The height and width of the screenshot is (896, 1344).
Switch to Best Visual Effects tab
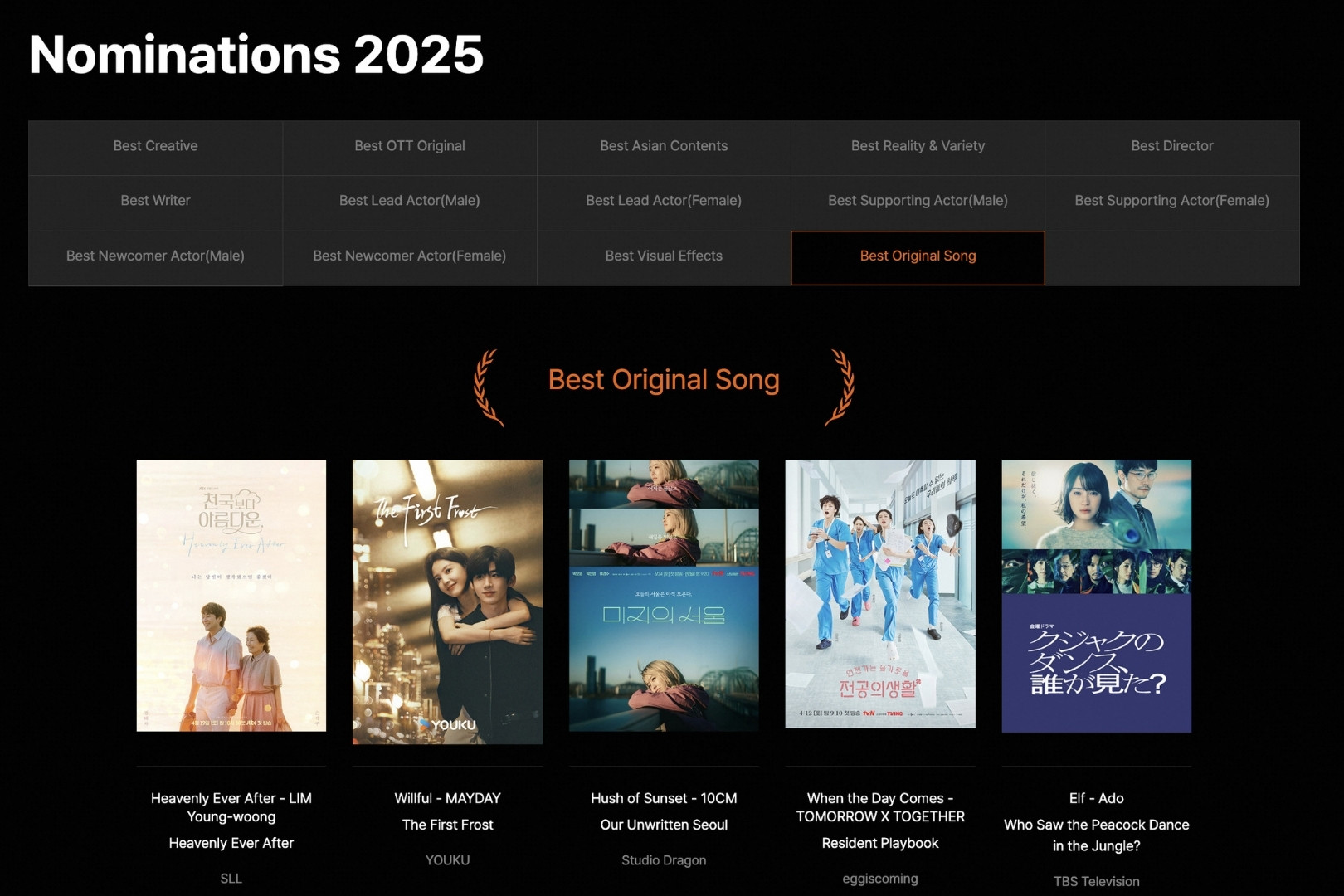pyautogui.click(x=663, y=256)
